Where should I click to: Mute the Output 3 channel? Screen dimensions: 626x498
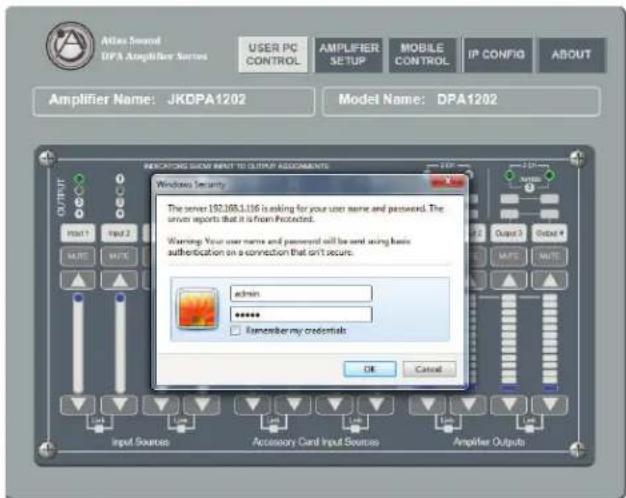click(509, 256)
